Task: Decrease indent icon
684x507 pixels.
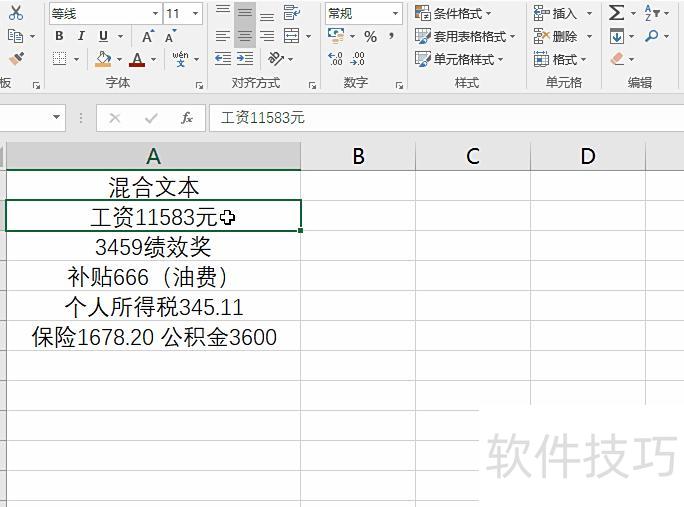Action: tap(223, 58)
